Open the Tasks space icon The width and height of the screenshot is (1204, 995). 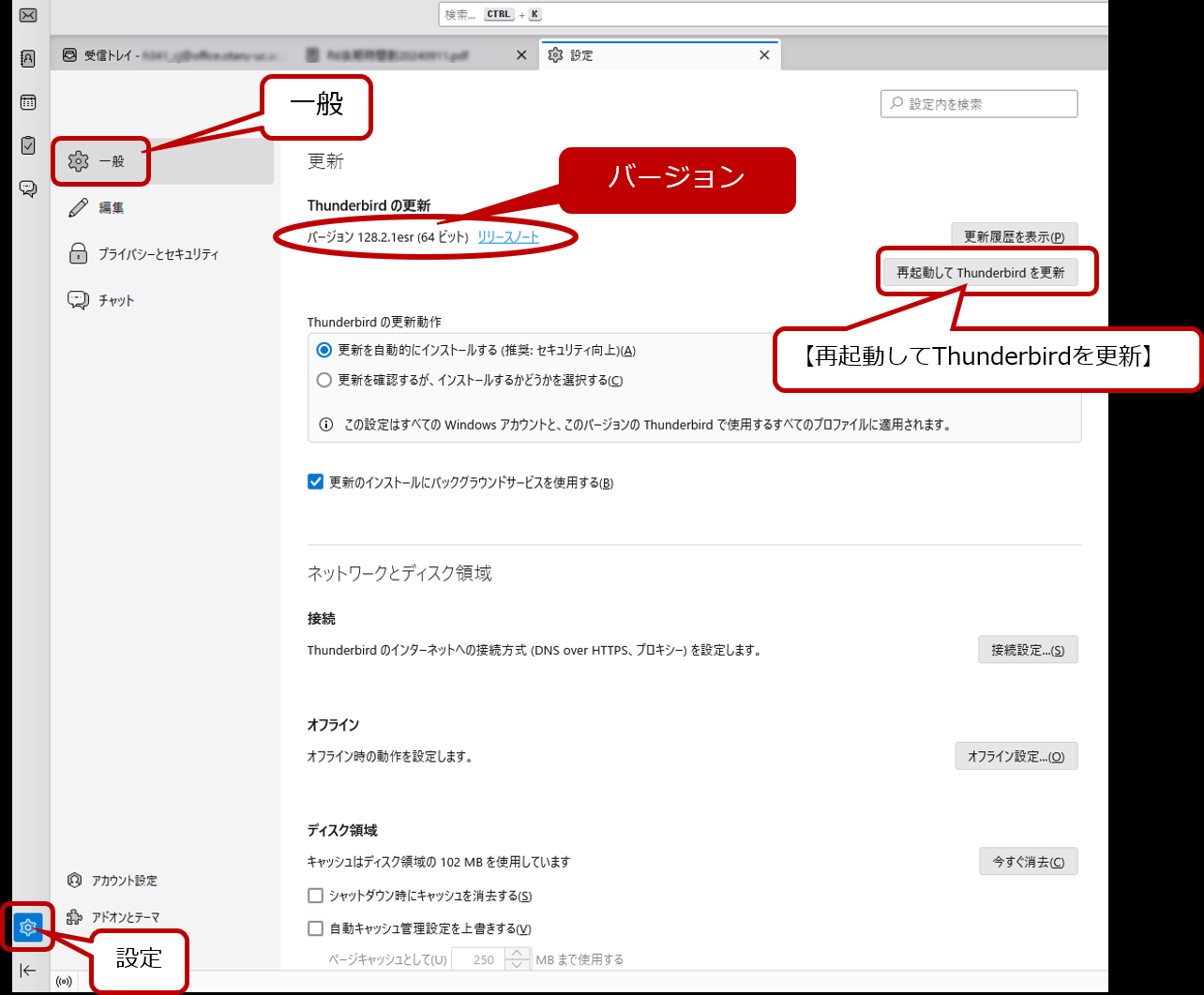coord(28,145)
